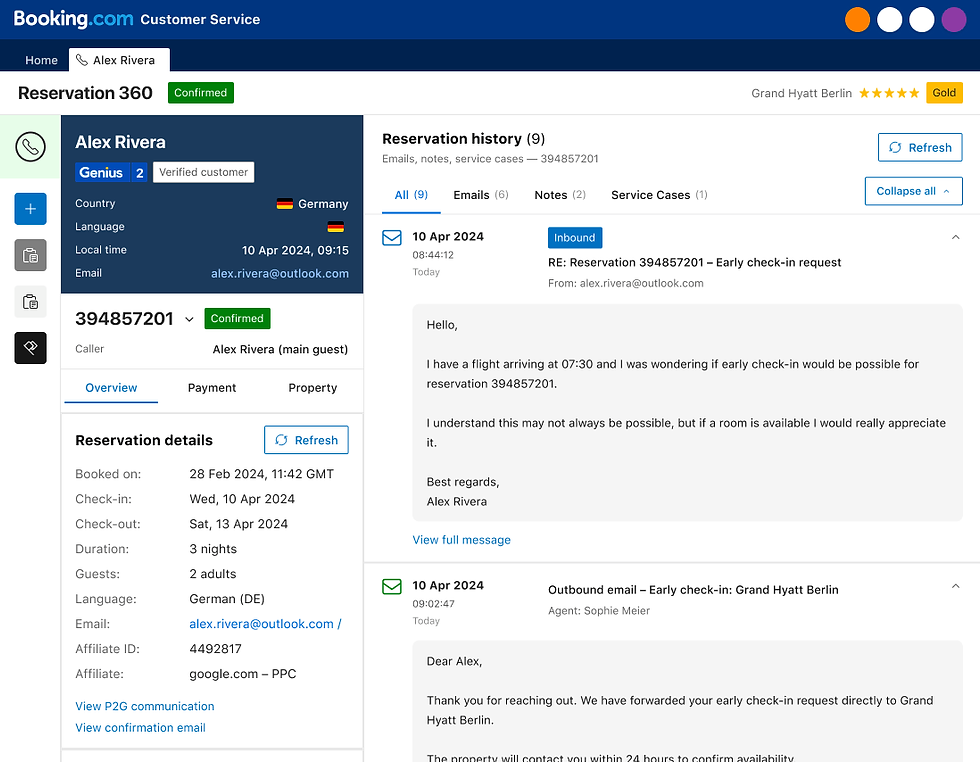Open View confirmation email link
This screenshot has width=980, height=762.
(x=140, y=728)
